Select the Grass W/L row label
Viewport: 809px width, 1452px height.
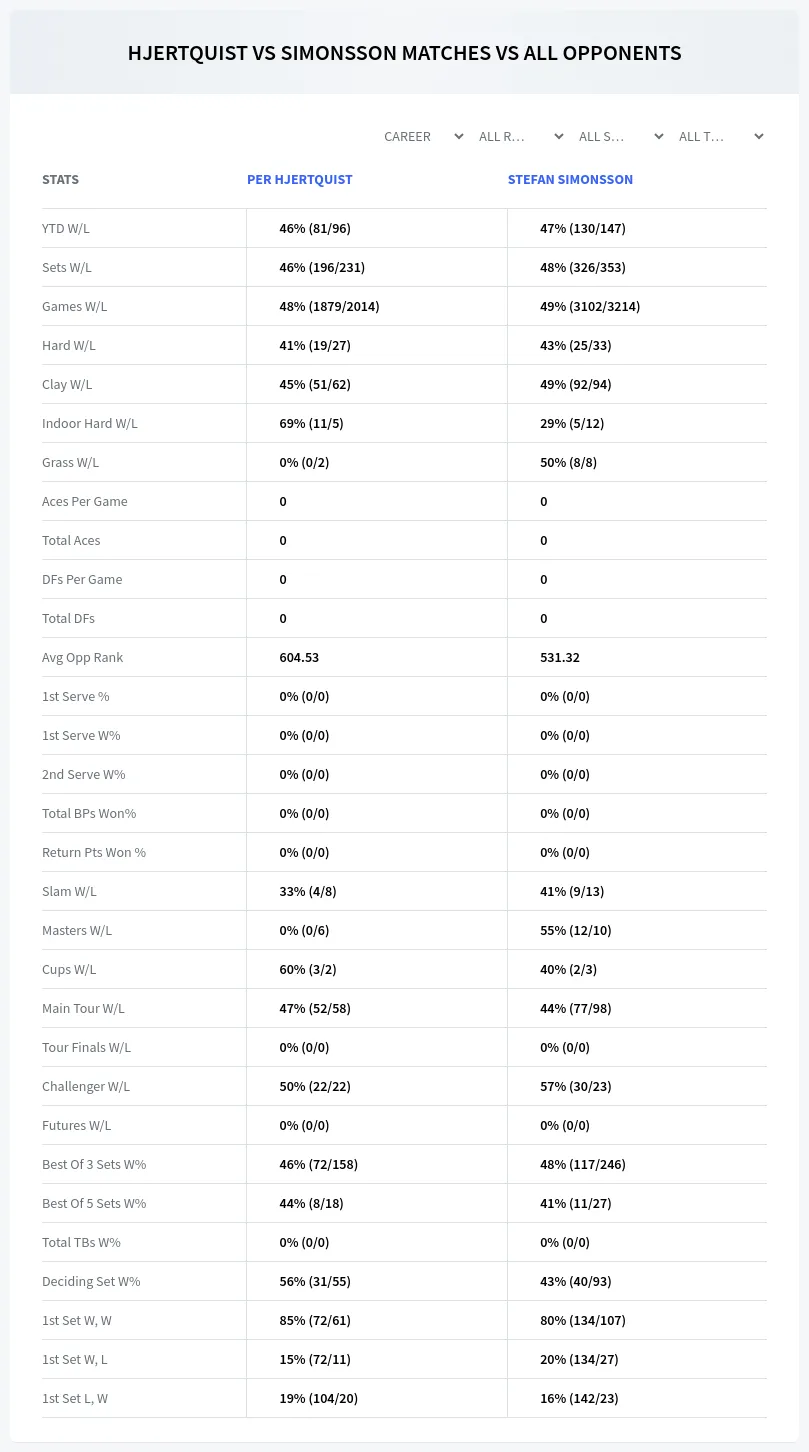point(70,462)
